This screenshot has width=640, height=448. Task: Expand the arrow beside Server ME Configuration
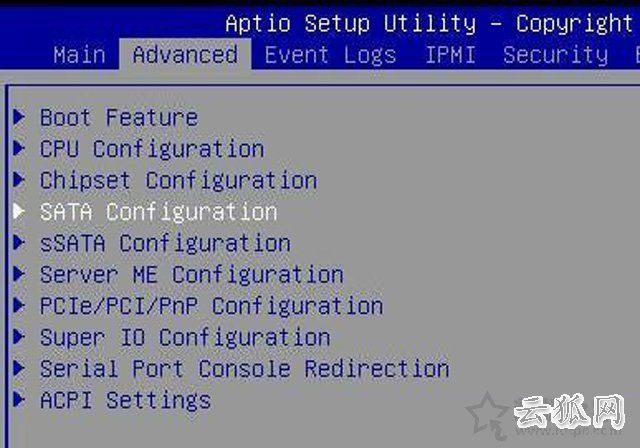coord(19,274)
